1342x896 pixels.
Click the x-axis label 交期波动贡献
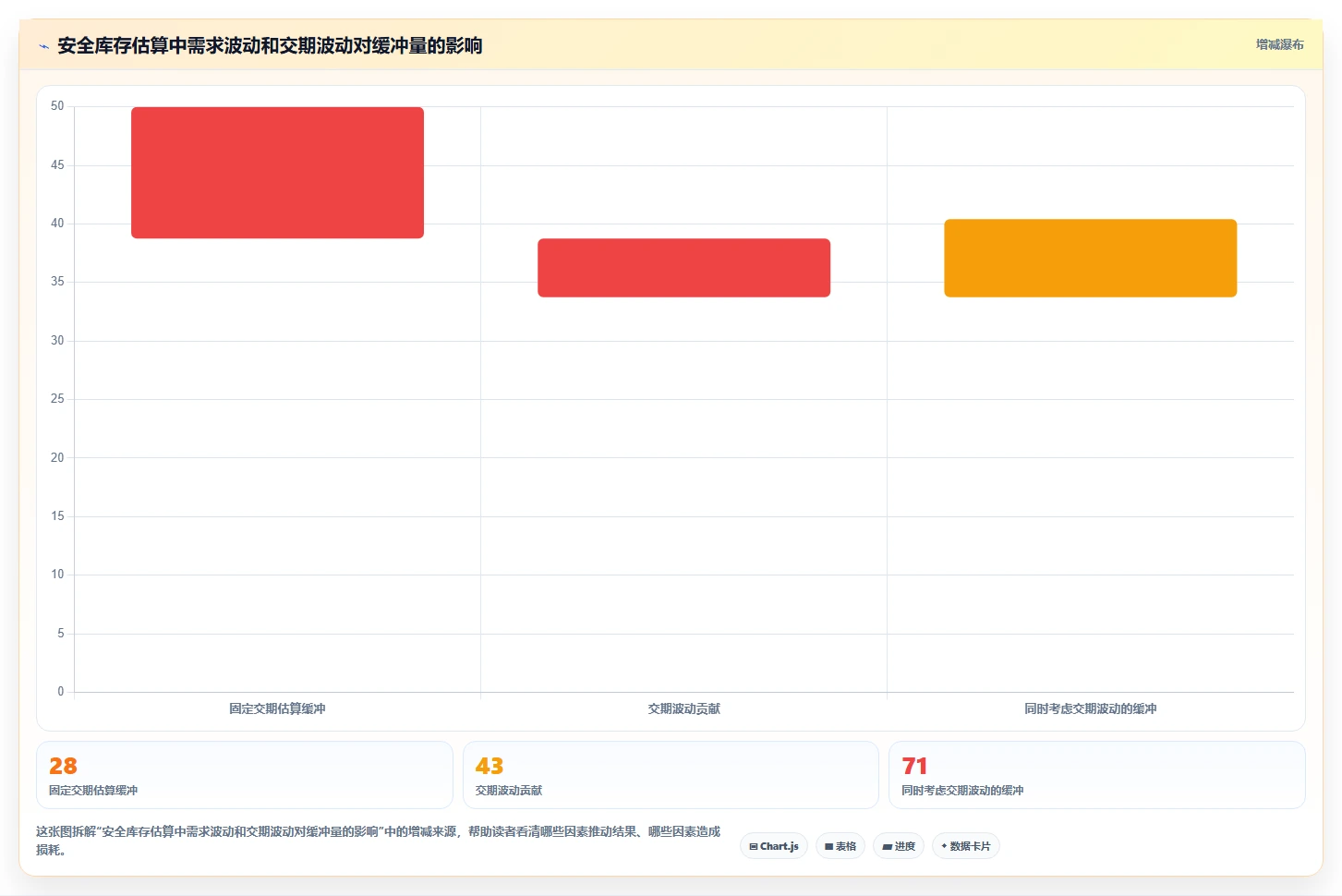683,708
